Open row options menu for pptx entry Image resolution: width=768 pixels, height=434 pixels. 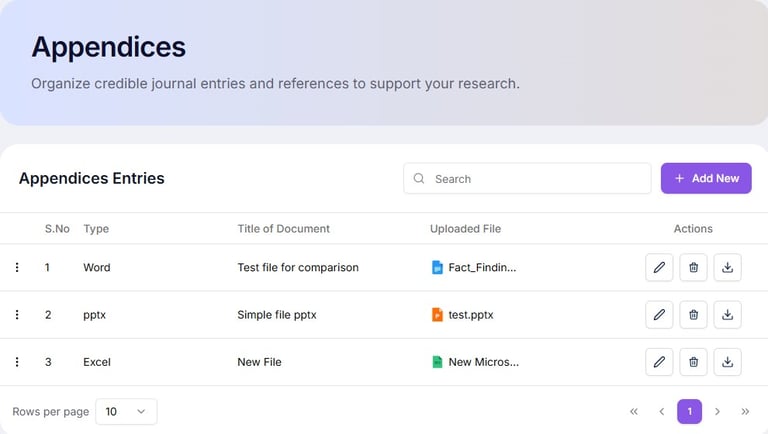[x=17, y=315]
